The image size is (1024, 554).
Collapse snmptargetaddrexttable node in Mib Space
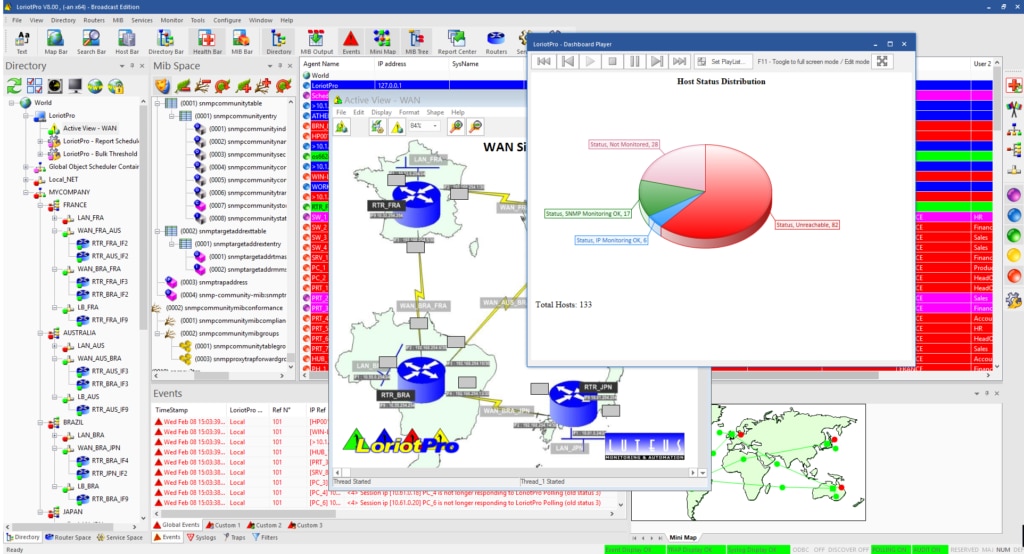[157, 231]
